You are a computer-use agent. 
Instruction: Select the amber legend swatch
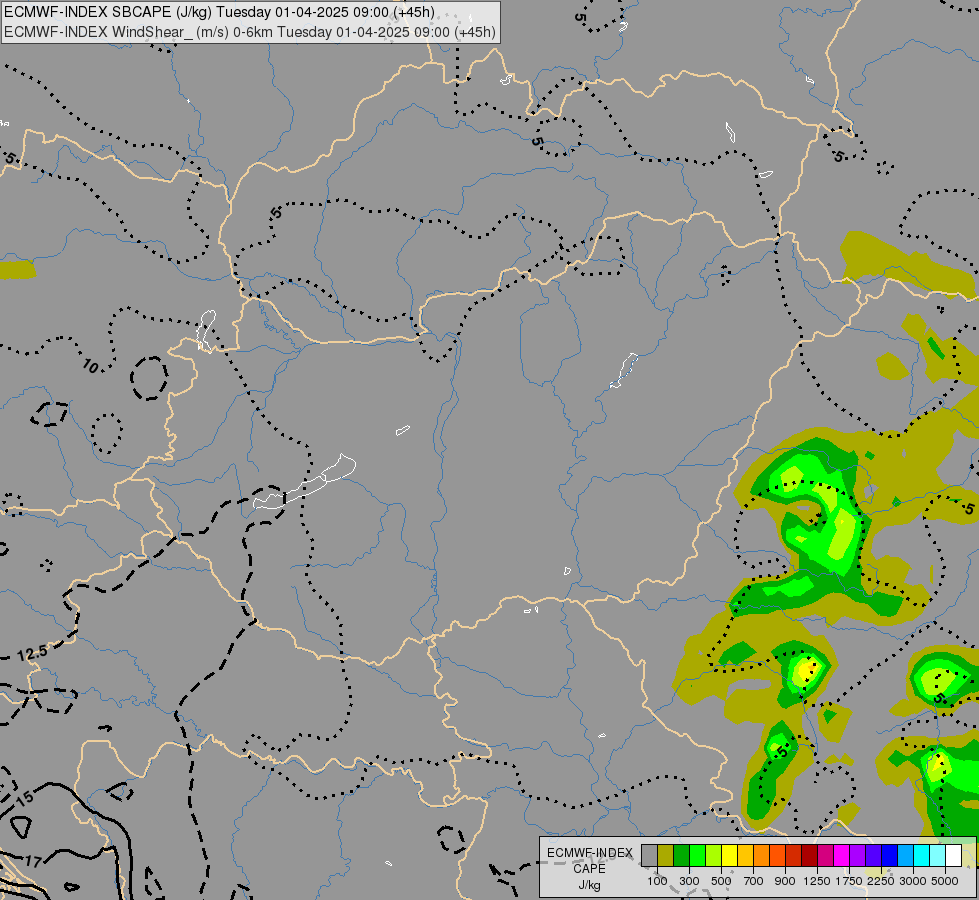pos(745,855)
